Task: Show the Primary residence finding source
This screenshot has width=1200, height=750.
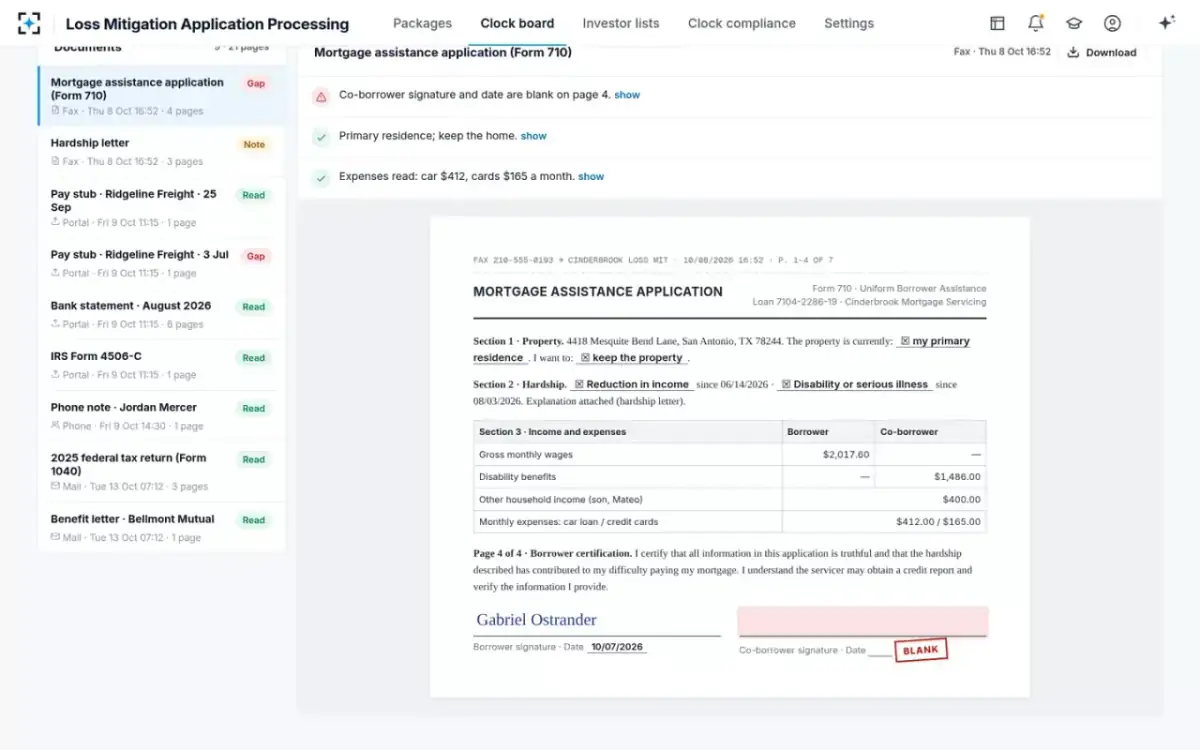Action: pyautogui.click(x=533, y=136)
